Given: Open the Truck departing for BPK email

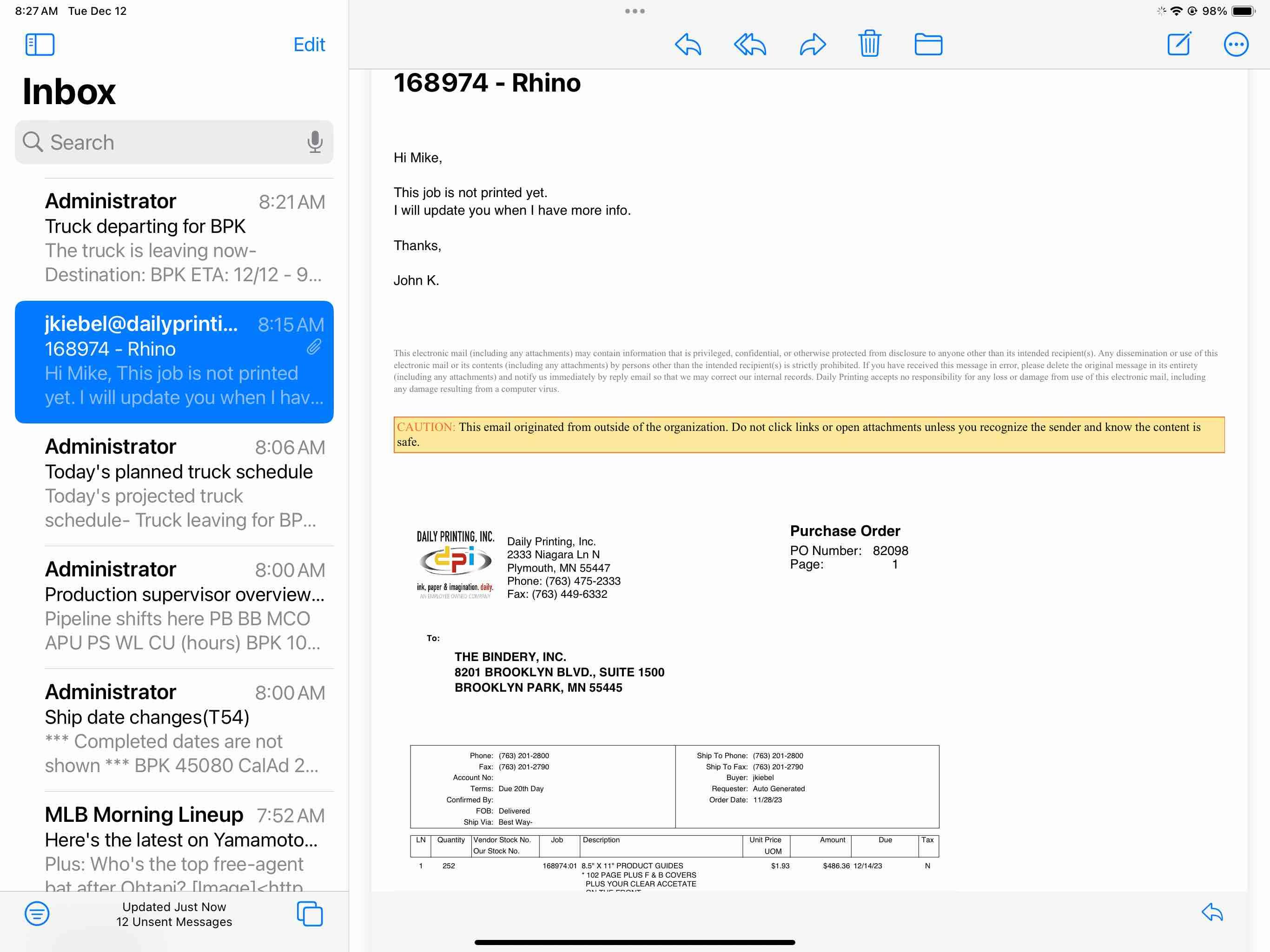Looking at the screenshot, I should coord(184,238).
